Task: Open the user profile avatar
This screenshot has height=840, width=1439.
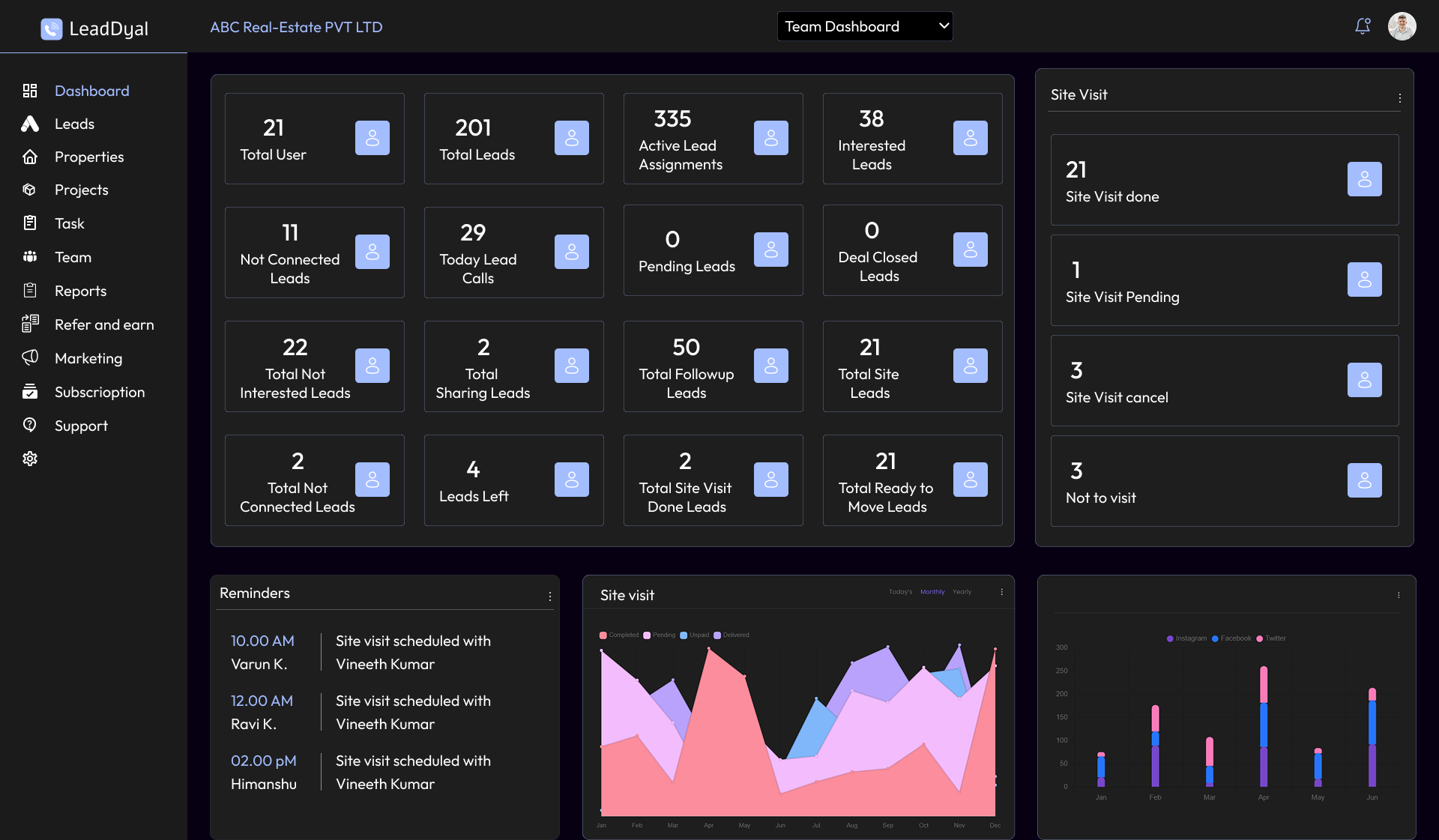Action: pyautogui.click(x=1402, y=26)
